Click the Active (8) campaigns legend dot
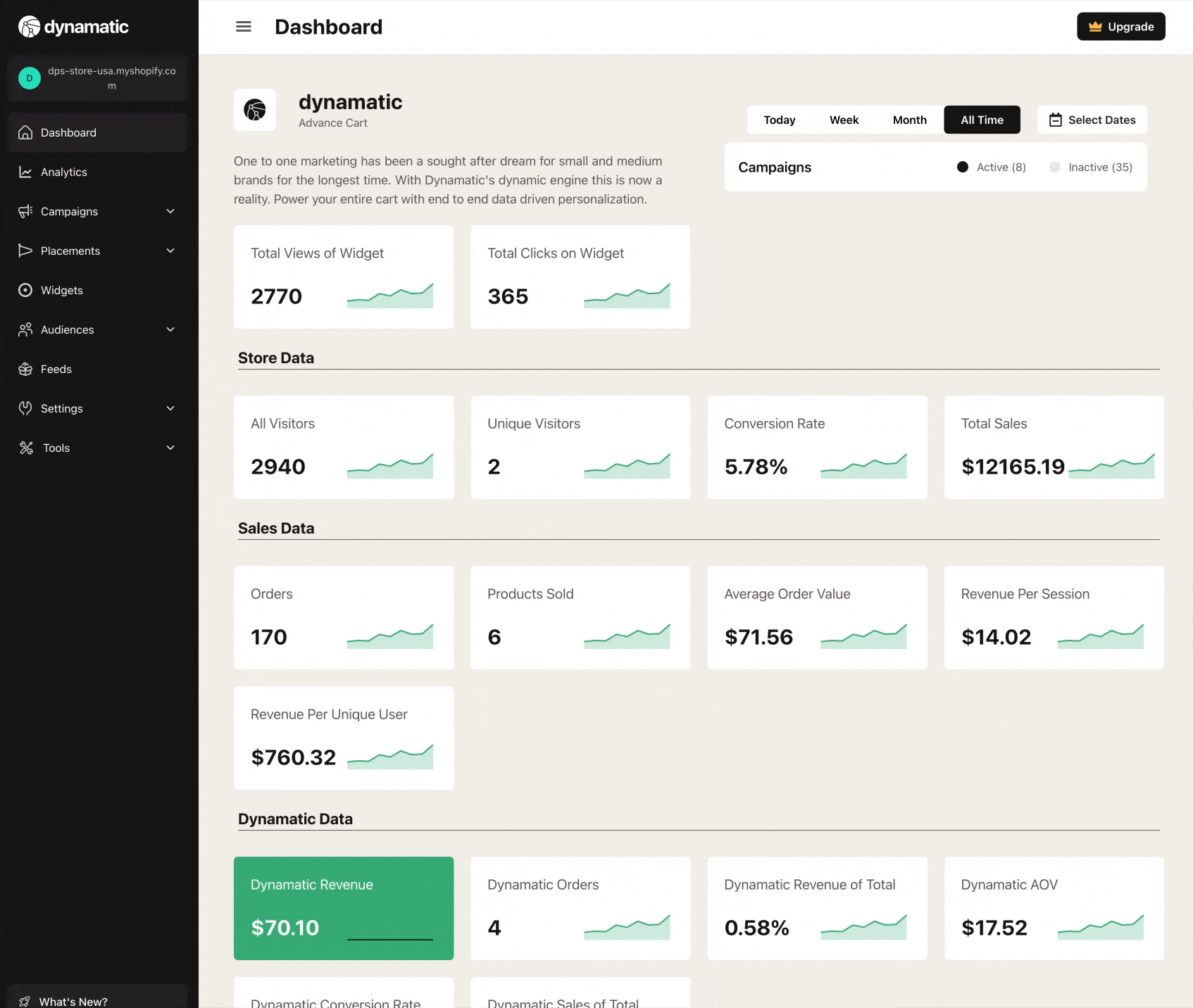The height and width of the screenshot is (1008, 1193). [963, 167]
